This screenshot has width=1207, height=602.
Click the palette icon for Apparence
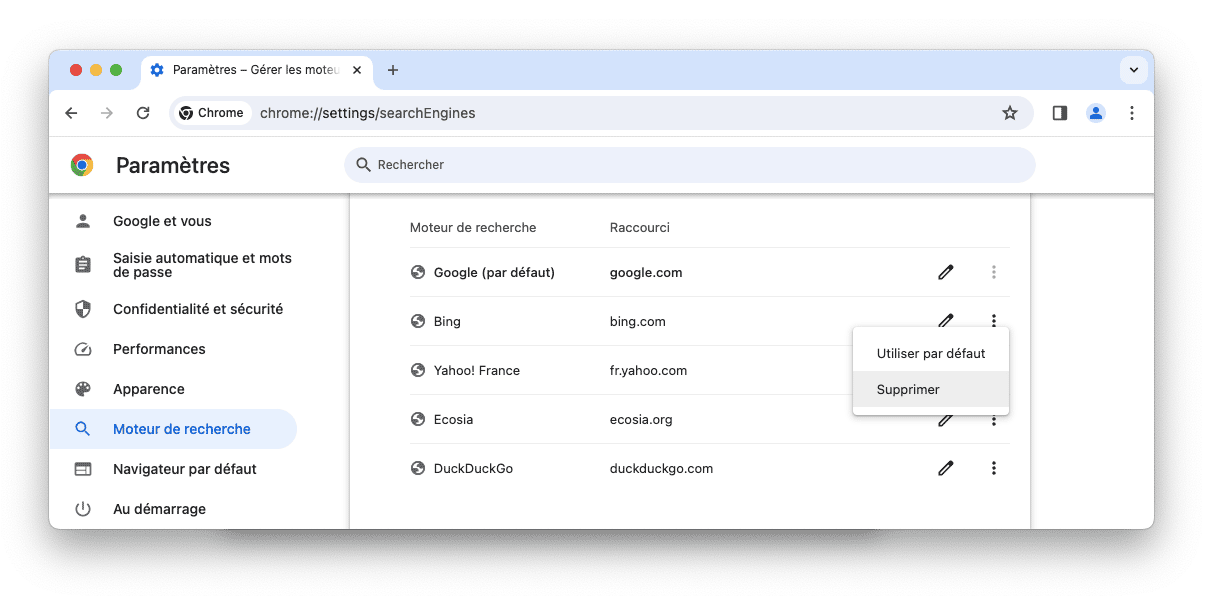coord(83,389)
